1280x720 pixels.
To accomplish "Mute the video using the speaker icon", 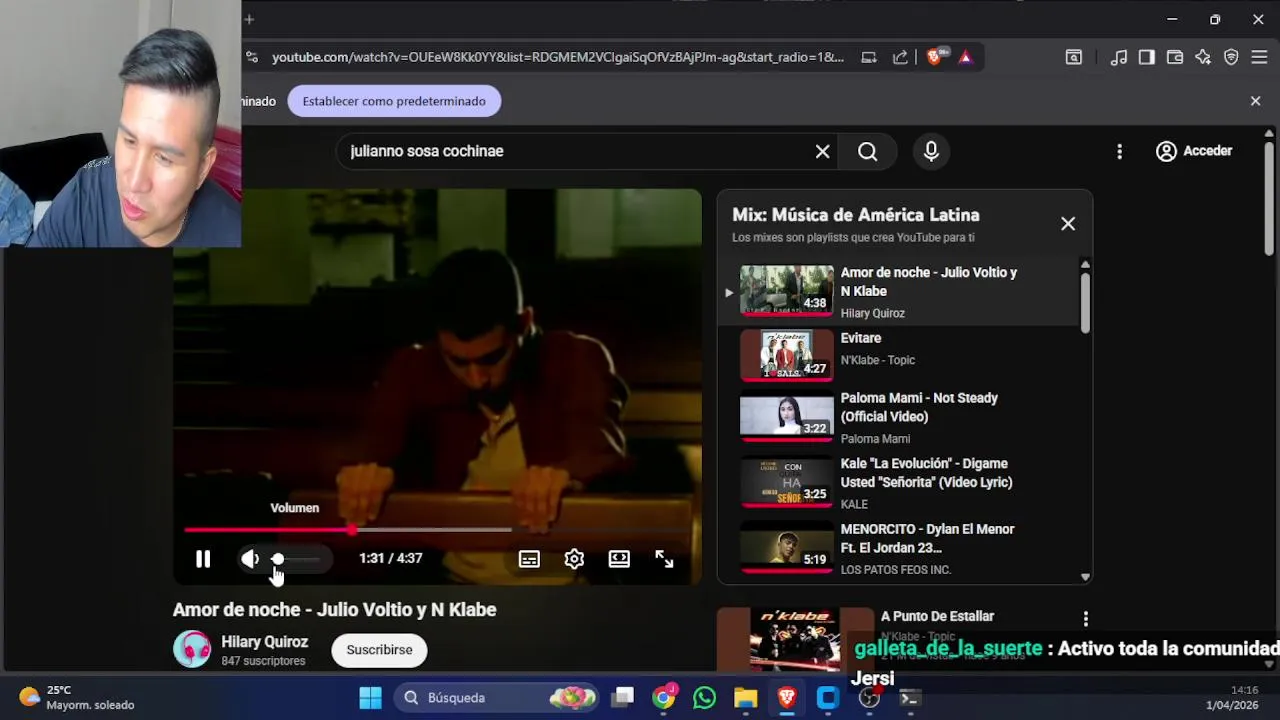I will [x=250, y=559].
